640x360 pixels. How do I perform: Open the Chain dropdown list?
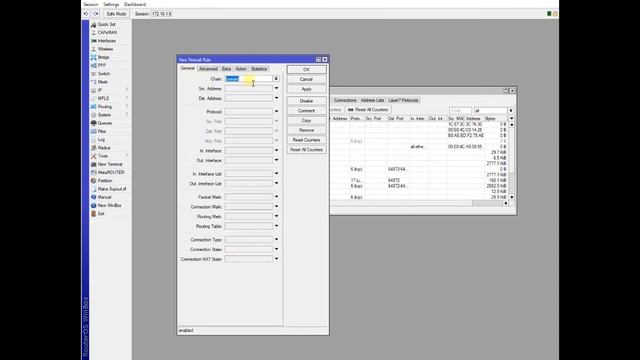[276, 79]
